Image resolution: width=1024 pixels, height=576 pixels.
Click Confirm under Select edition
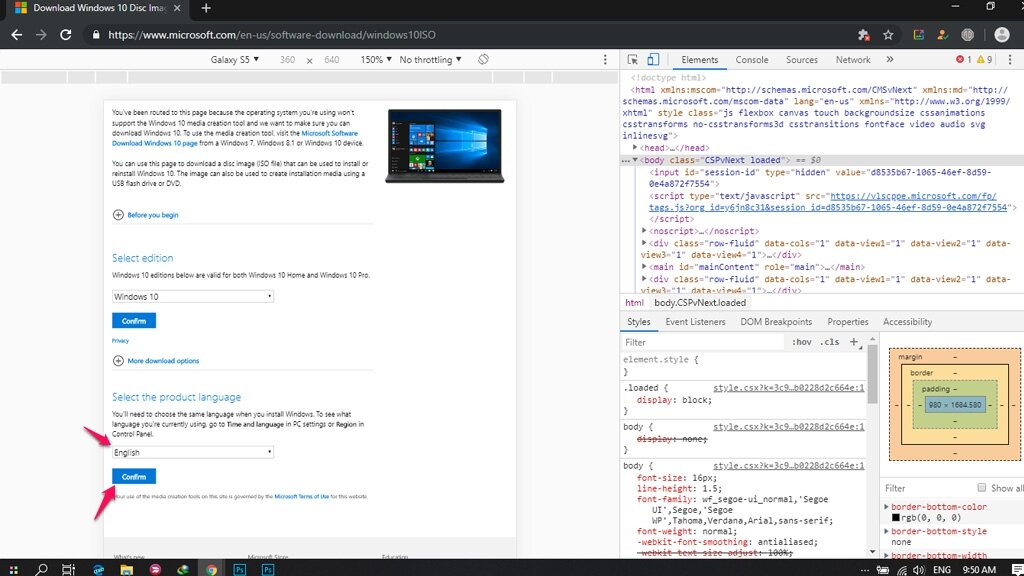pyautogui.click(x=134, y=321)
